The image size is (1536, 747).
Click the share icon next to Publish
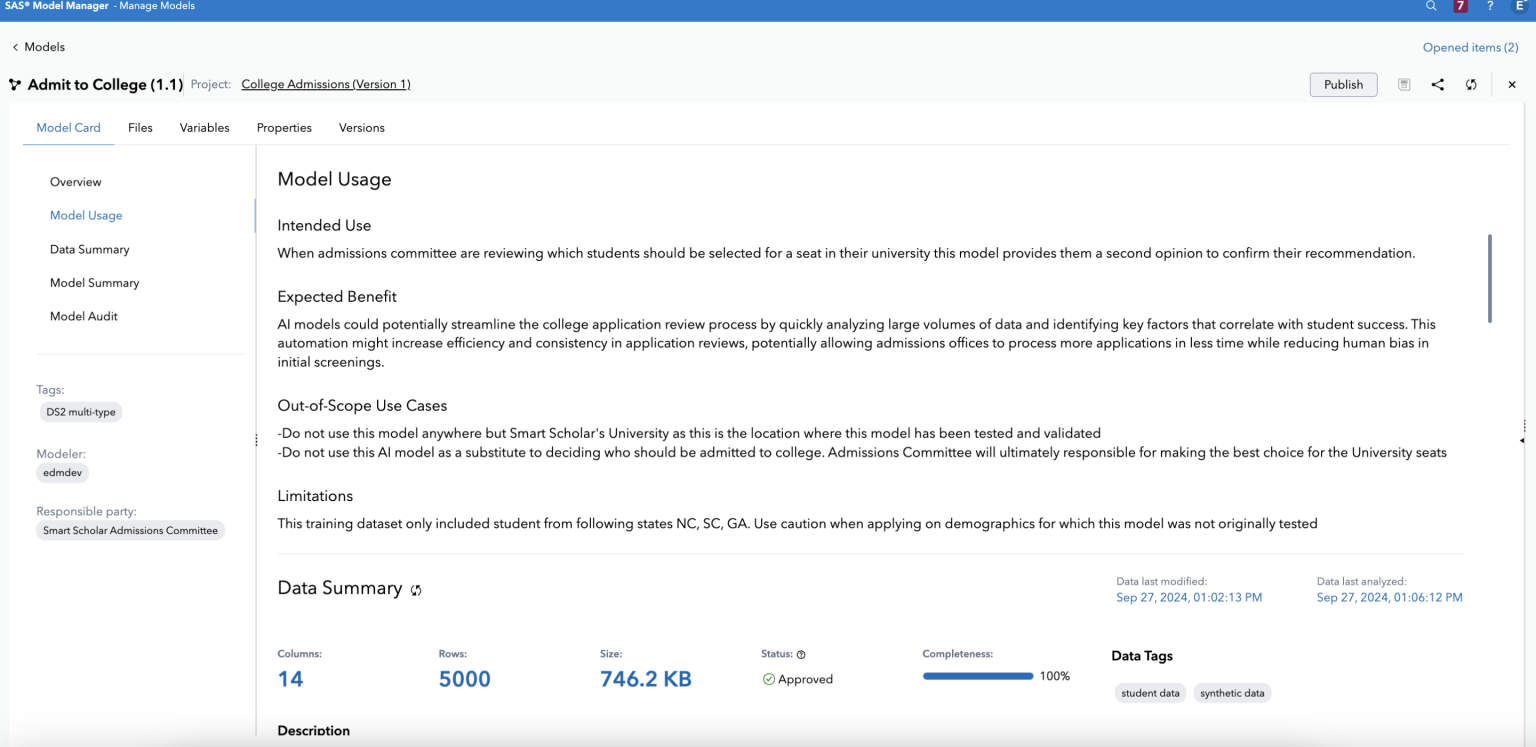(1437, 85)
